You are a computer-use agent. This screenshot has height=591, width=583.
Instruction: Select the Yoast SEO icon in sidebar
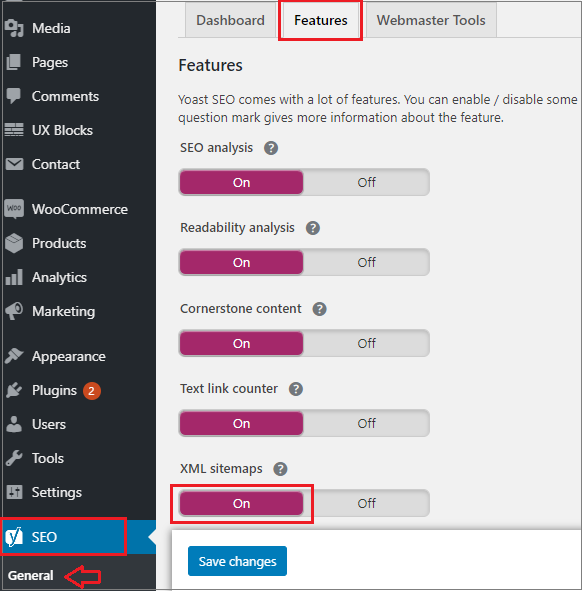point(14,537)
